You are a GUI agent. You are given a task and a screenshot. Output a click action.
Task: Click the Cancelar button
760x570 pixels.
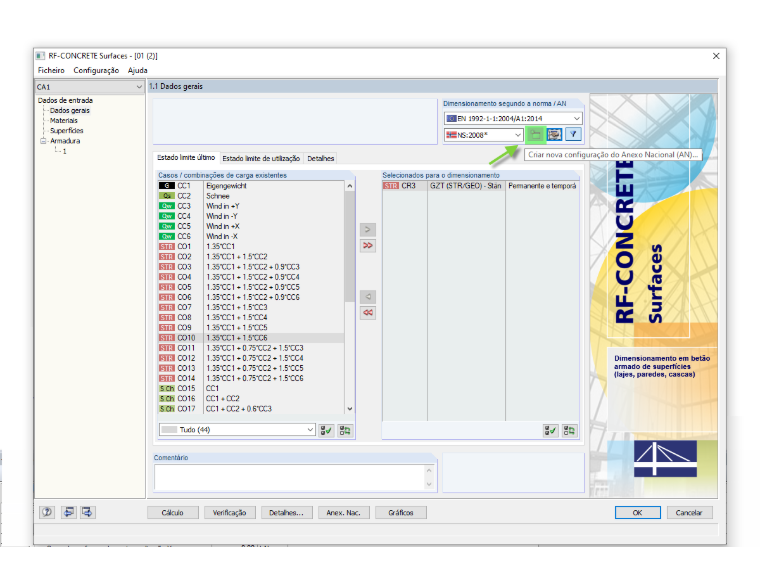(689, 513)
